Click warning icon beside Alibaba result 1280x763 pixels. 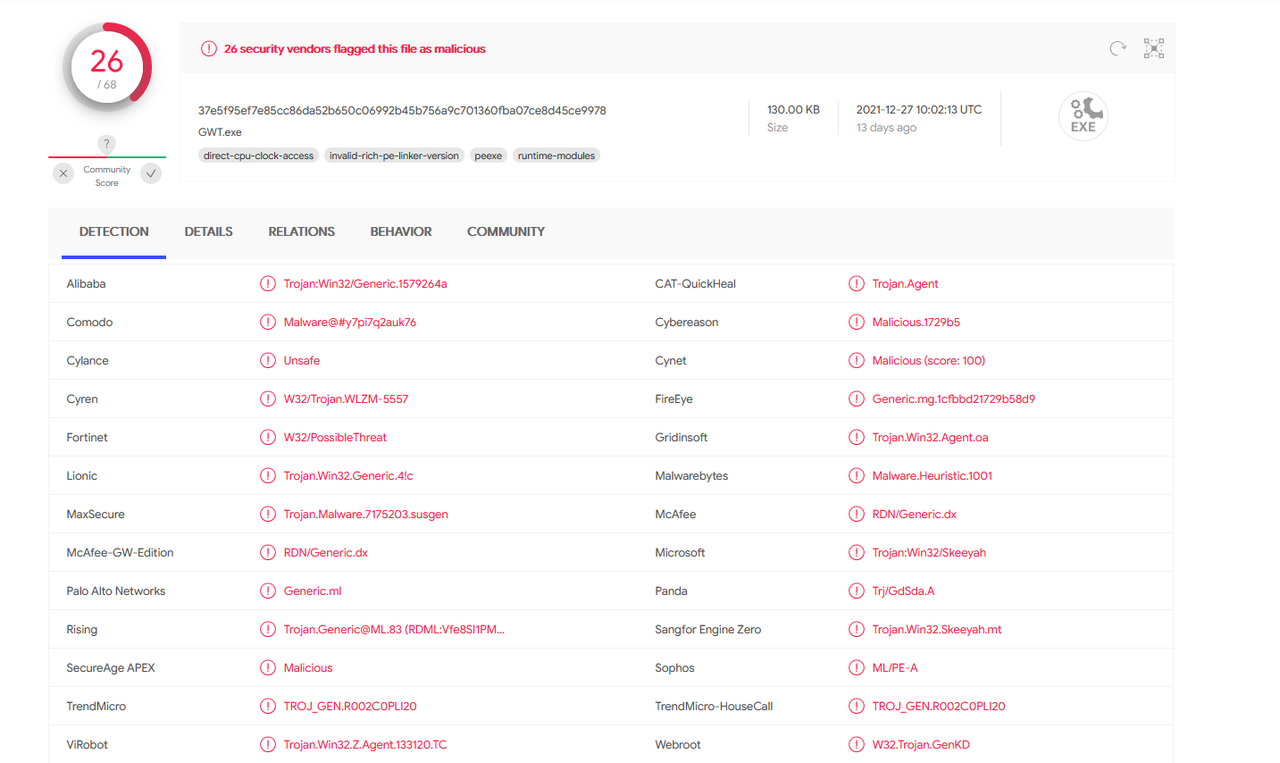267,284
